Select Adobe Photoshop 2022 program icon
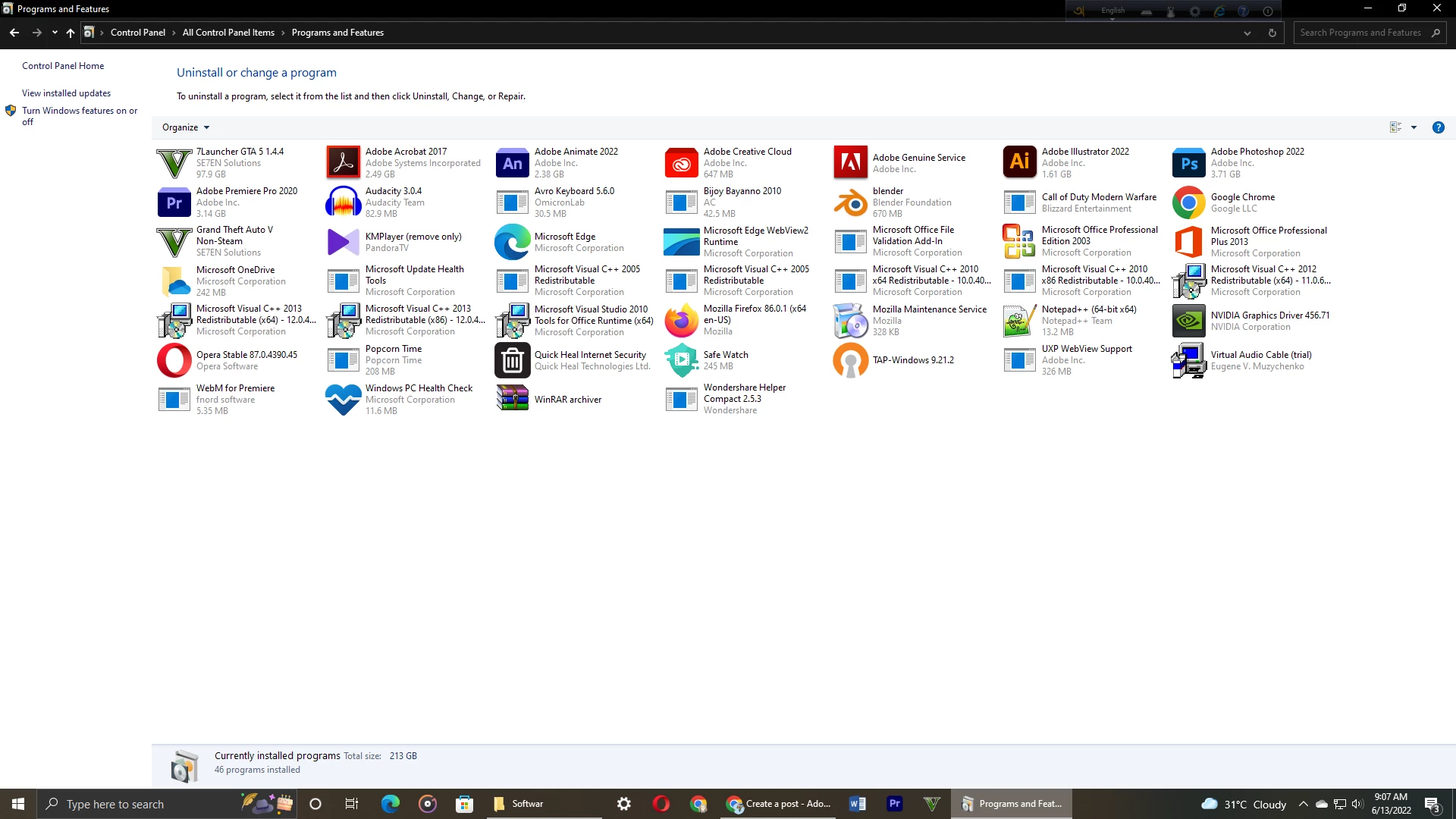This screenshot has height=819, width=1456. (1188, 163)
